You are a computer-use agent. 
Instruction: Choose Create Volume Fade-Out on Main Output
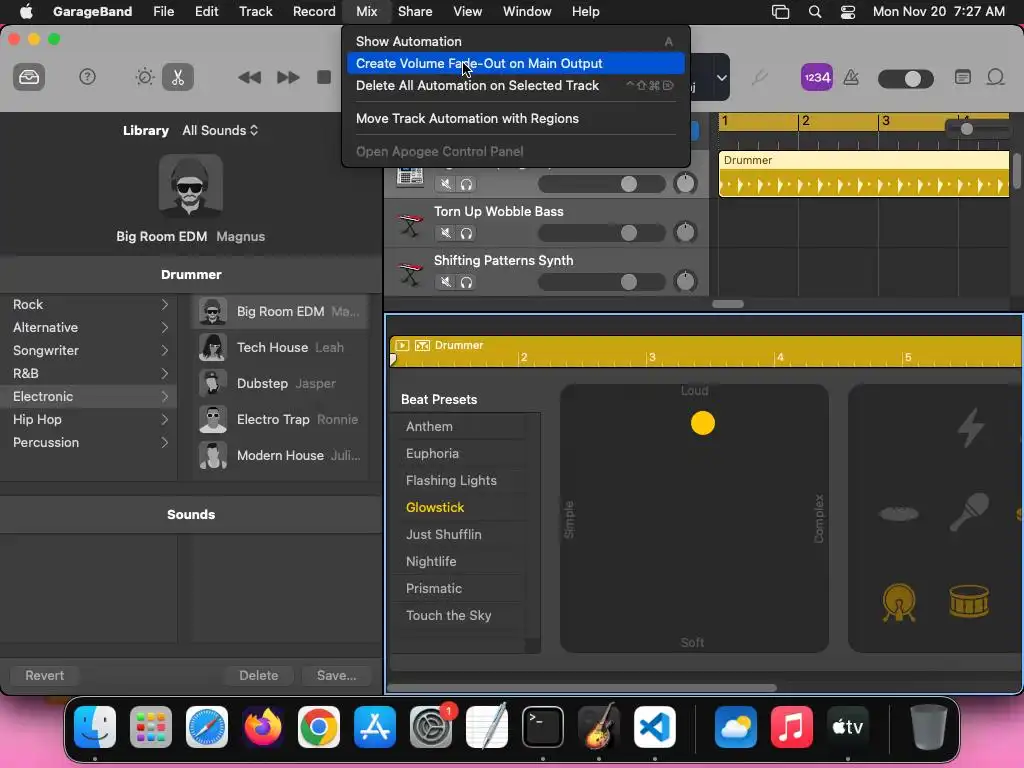(x=515, y=63)
